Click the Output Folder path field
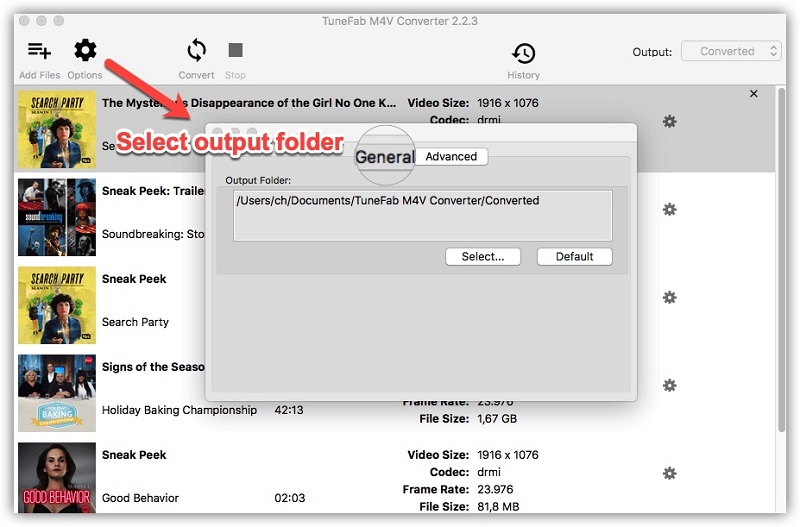This screenshot has height=527, width=800. tap(423, 214)
